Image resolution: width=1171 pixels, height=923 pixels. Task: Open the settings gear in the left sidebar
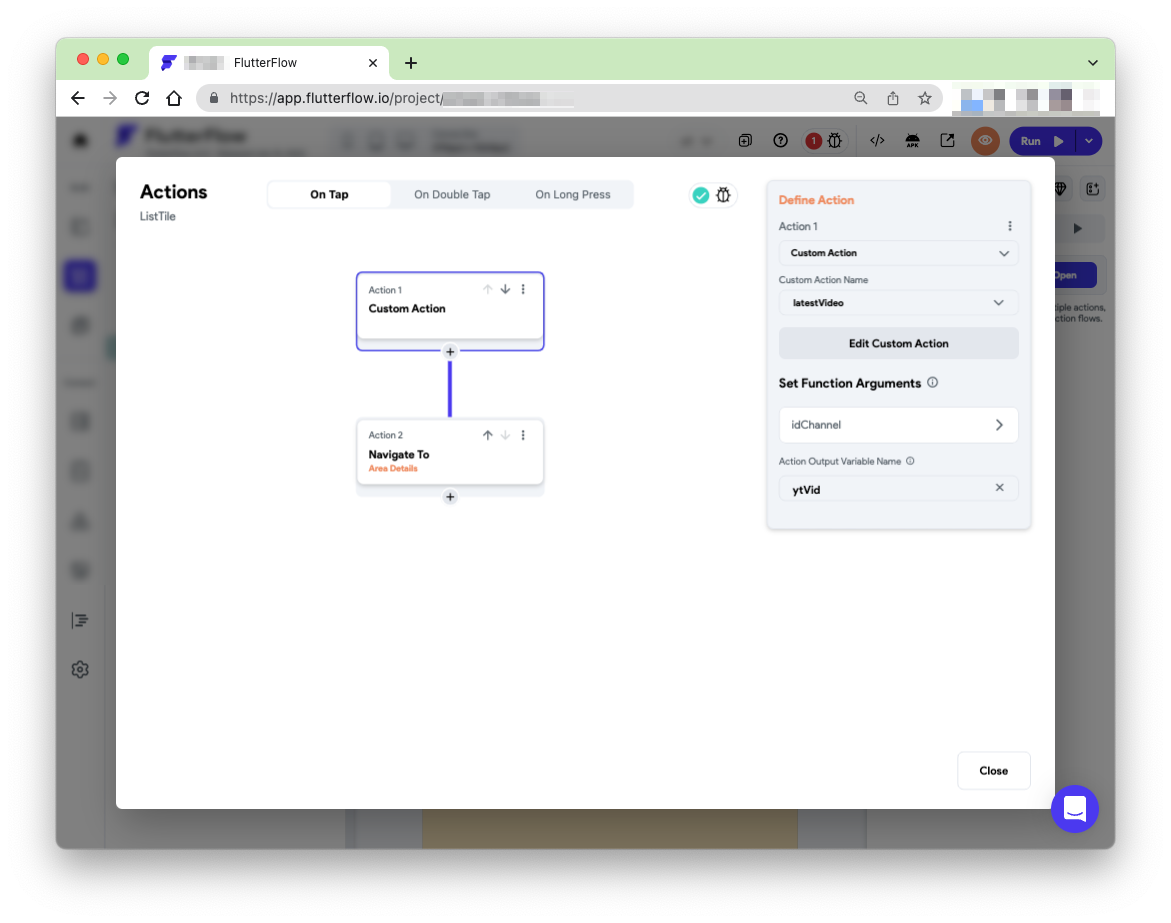coord(80,669)
